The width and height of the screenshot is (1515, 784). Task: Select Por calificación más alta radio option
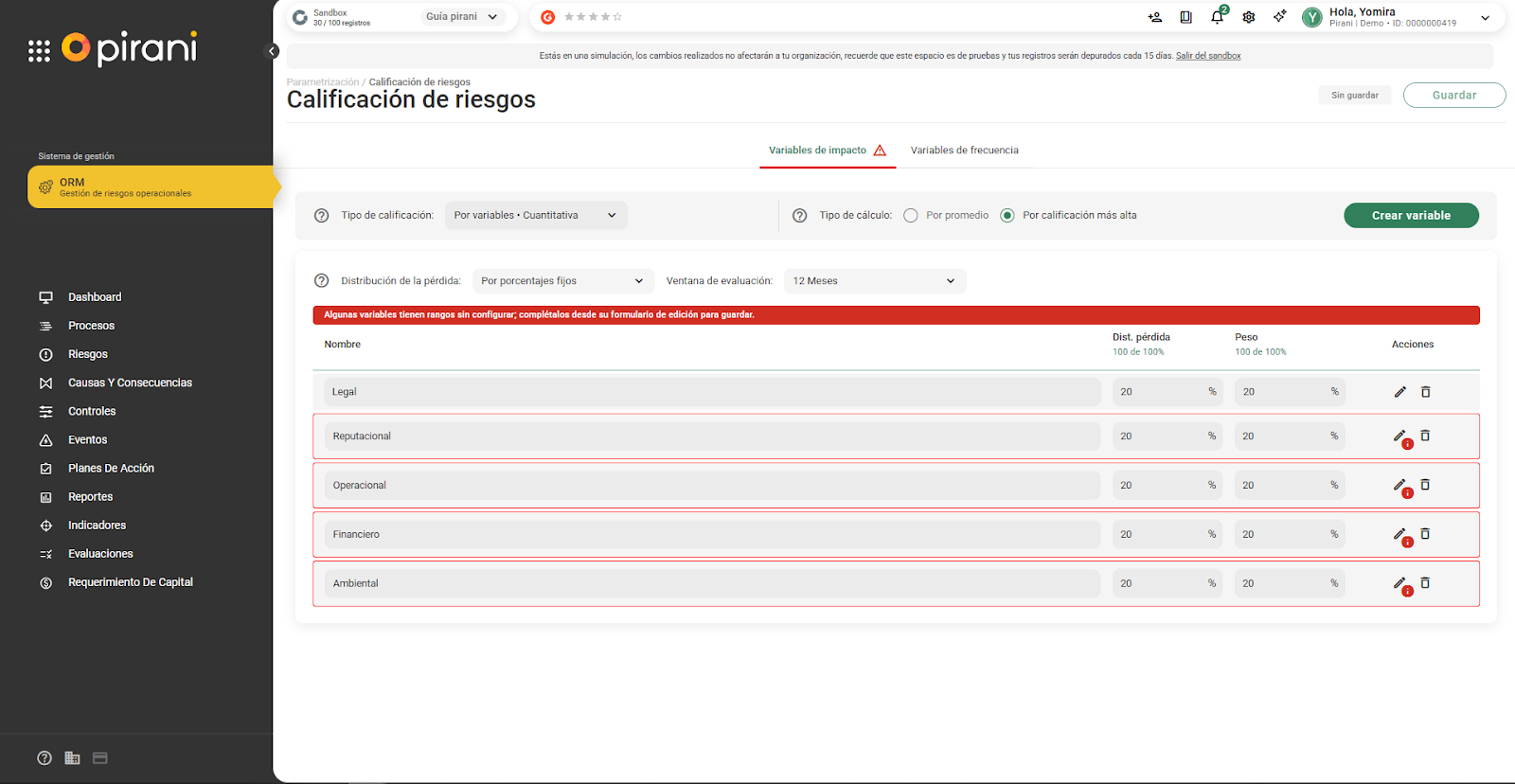point(1007,216)
